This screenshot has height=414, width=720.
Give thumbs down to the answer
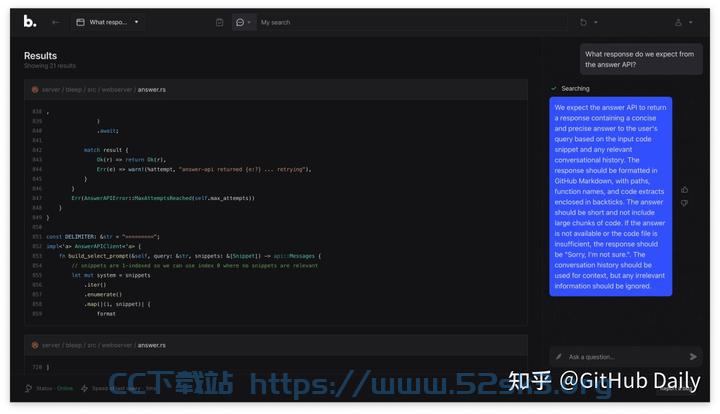tap(685, 203)
